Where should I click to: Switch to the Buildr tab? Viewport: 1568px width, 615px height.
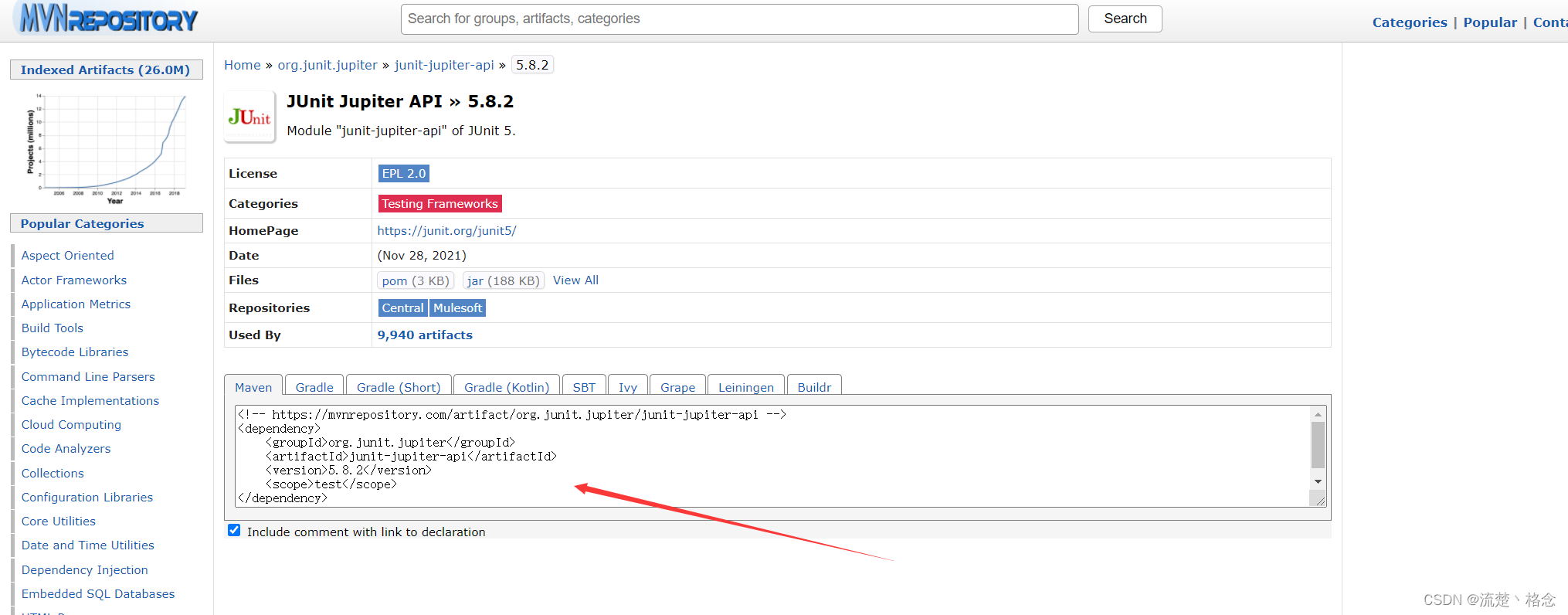[814, 386]
